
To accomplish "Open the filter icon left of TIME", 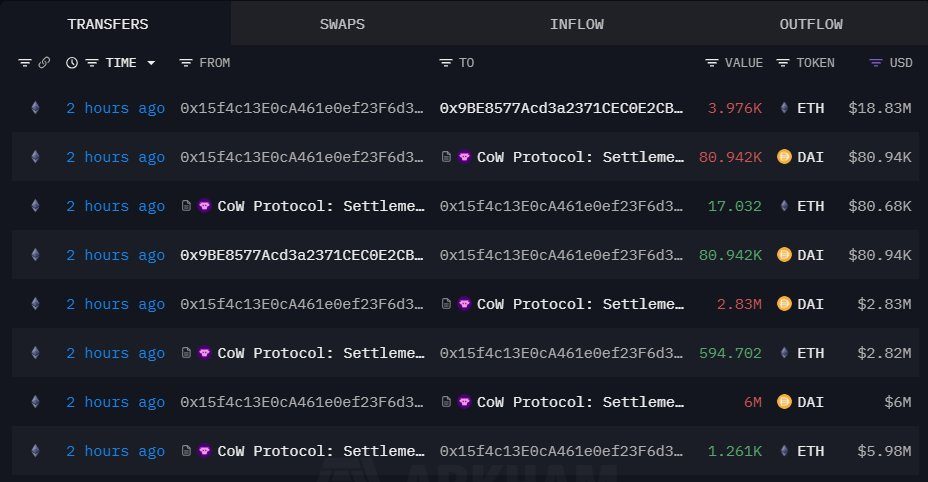I will pyautogui.click(x=92, y=63).
